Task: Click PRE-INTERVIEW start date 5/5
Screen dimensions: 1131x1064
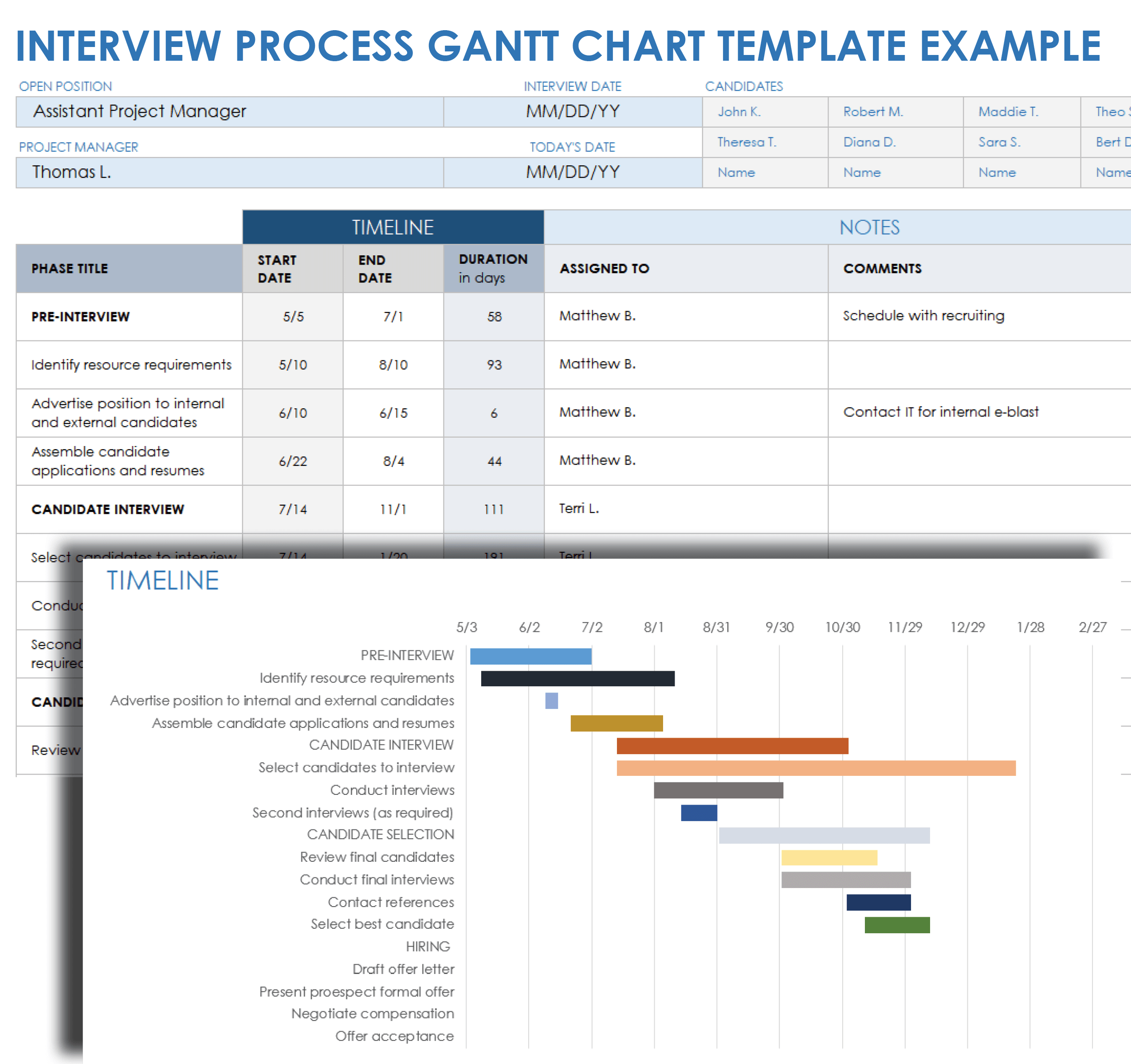Action: tap(293, 317)
